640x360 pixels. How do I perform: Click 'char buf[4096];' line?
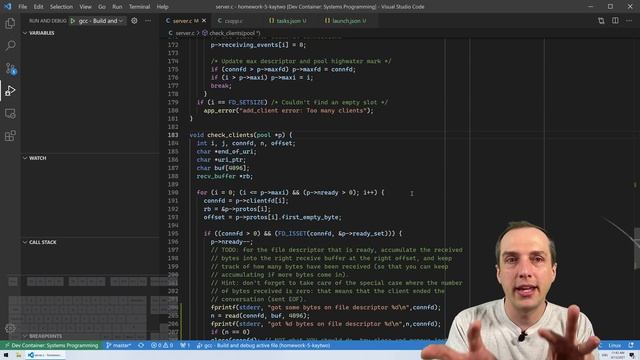pyautogui.click(x=223, y=168)
